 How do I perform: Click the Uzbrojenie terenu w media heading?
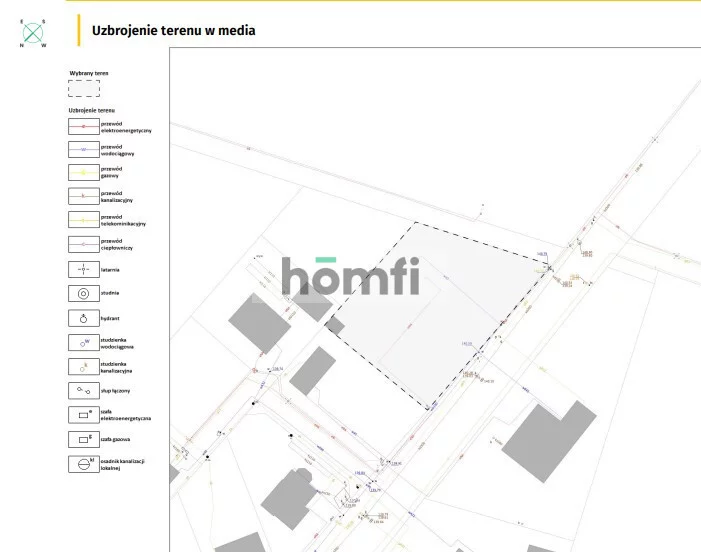coord(173,31)
